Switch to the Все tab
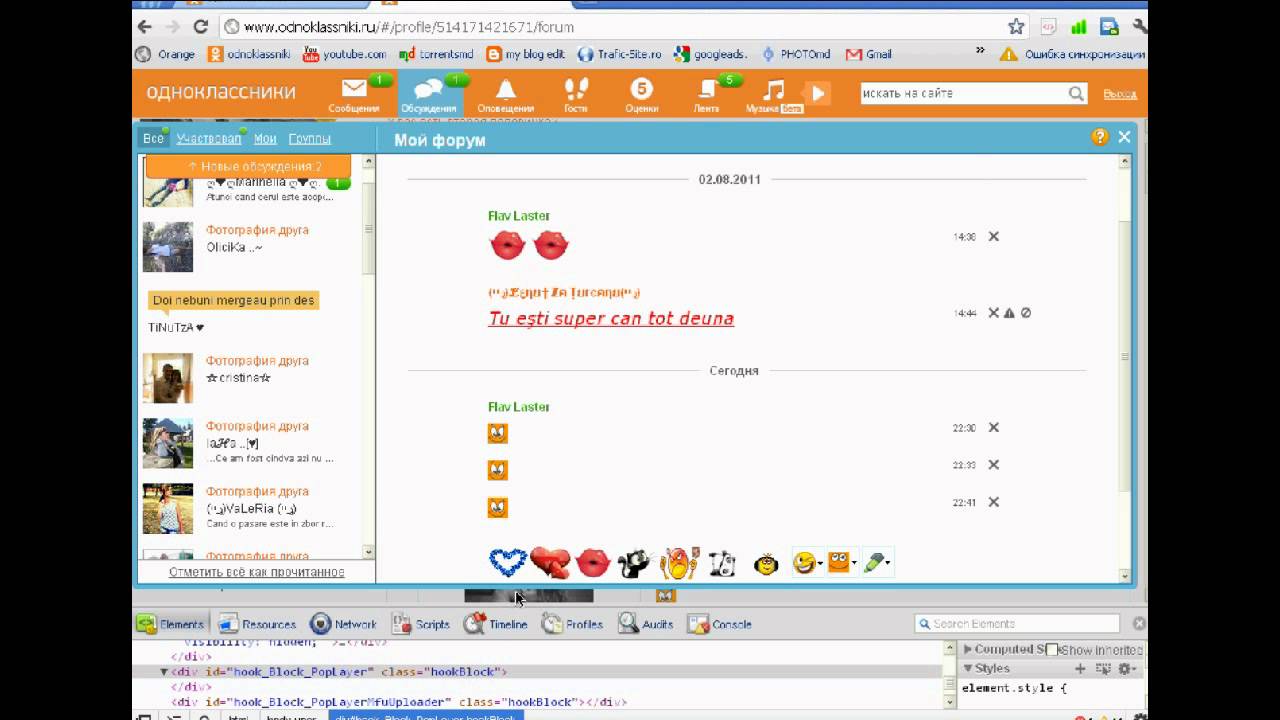Image resolution: width=1280 pixels, height=720 pixels. coord(153,139)
